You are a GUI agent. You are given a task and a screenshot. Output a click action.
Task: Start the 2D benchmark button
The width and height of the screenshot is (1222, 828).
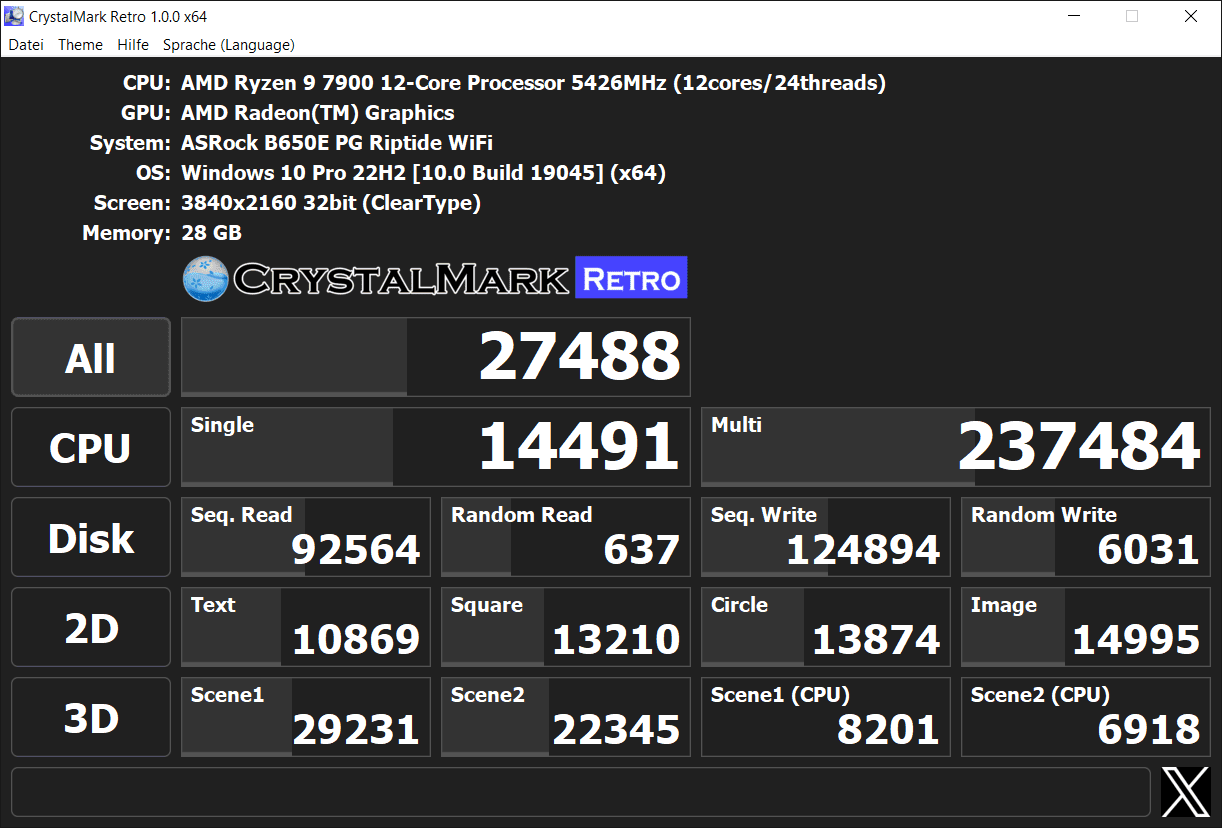tap(91, 627)
